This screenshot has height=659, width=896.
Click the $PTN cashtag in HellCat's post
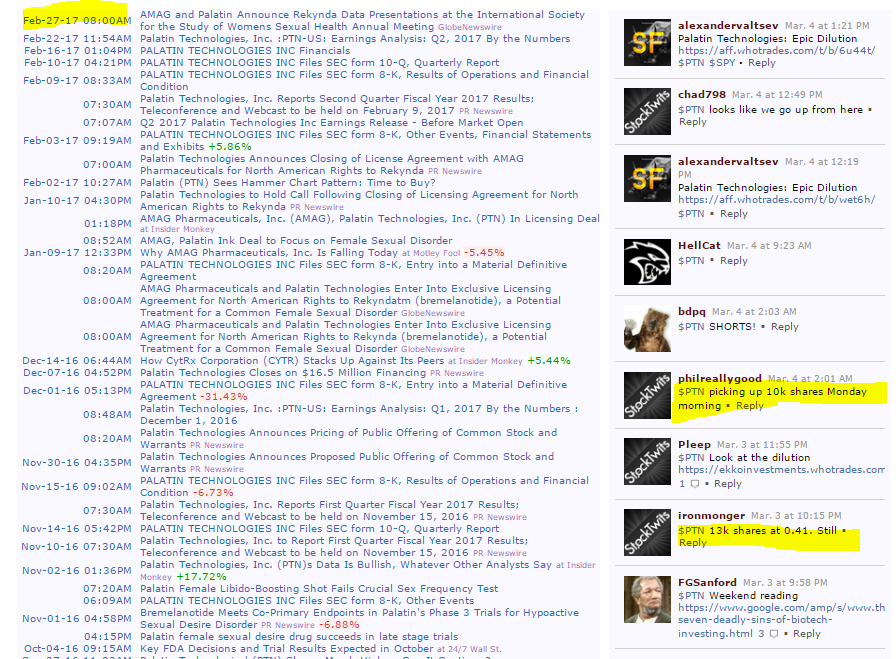(691, 261)
